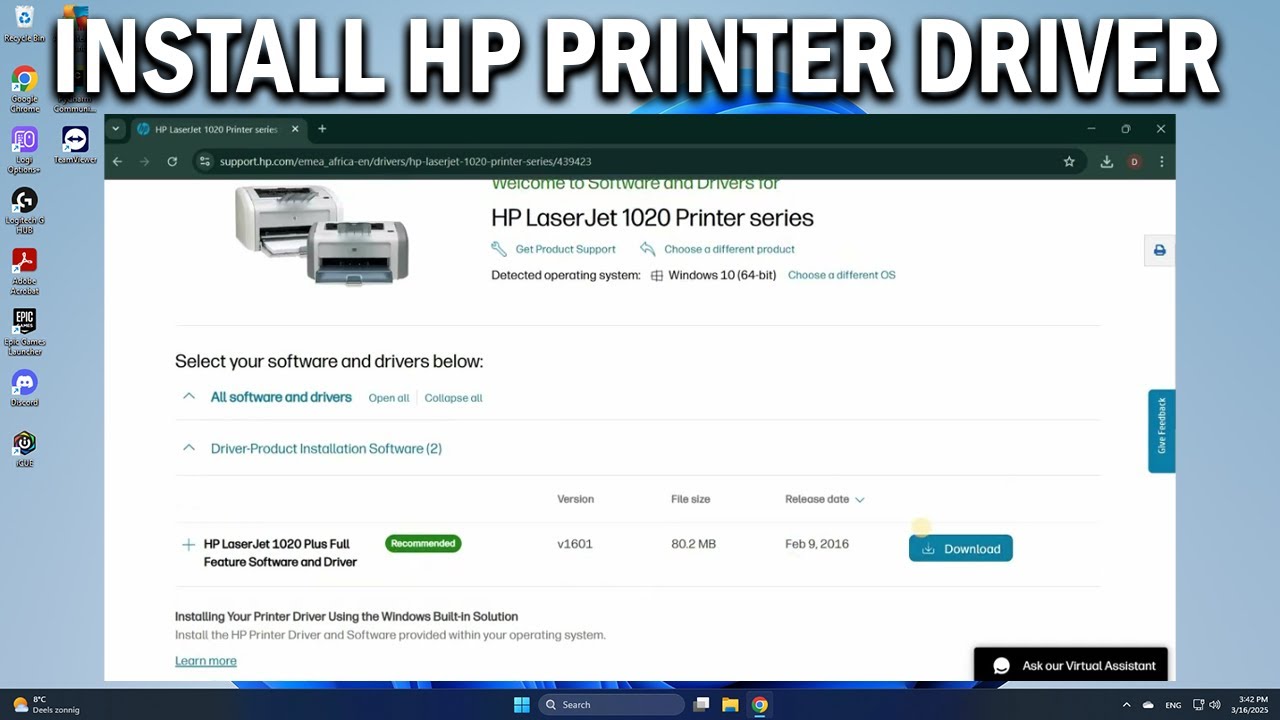
Task: Close the HP LaserJet 1020 tab
Action: (295, 129)
